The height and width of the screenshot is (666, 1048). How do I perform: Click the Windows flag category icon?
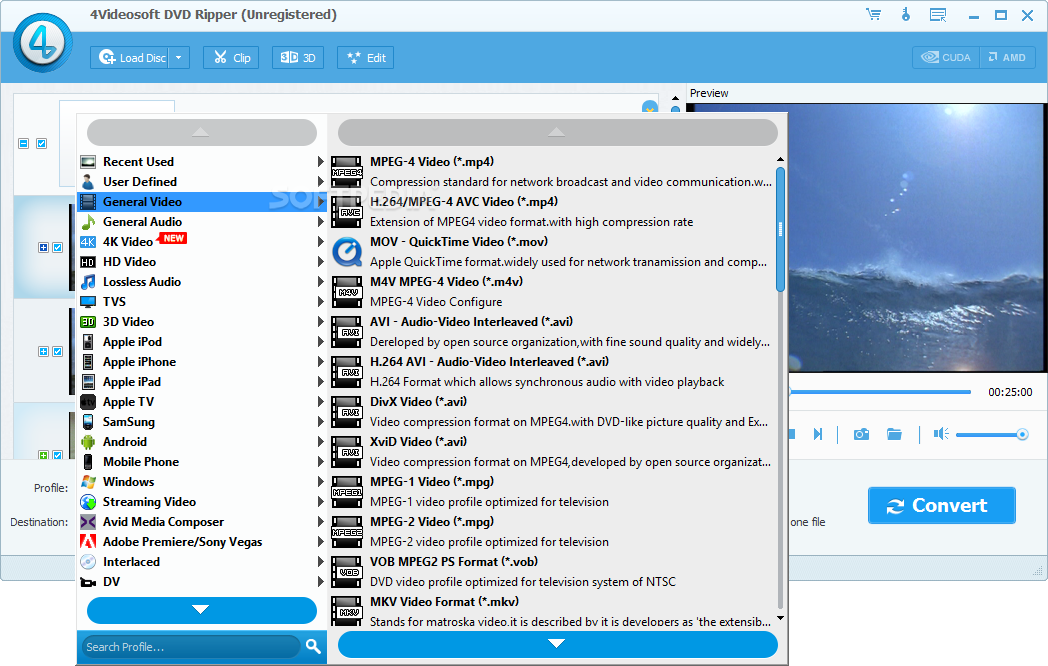(88, 482)
